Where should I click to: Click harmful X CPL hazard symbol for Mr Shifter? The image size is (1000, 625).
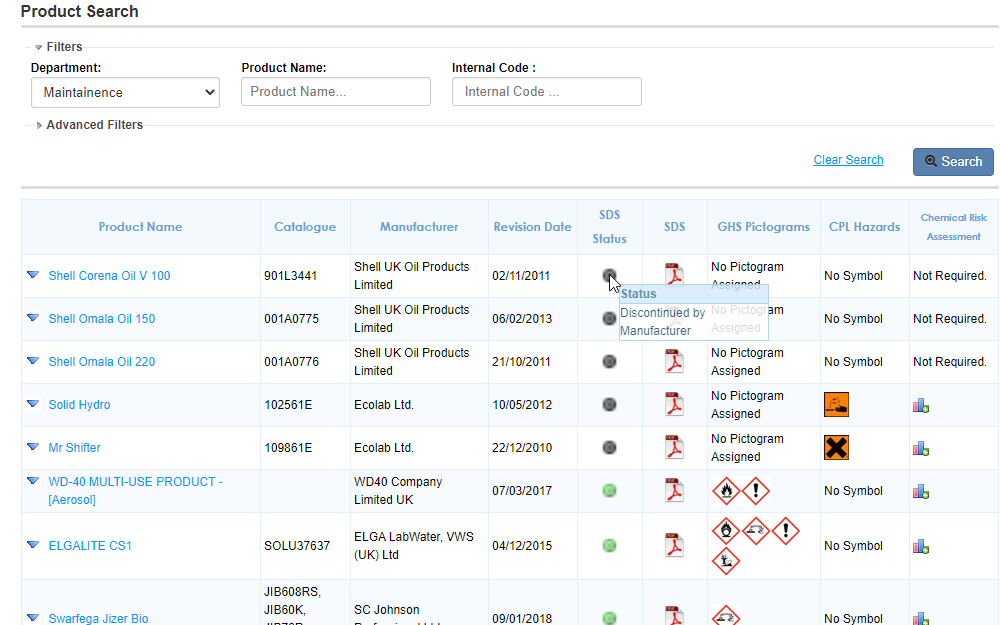click(x=836, y=448)
